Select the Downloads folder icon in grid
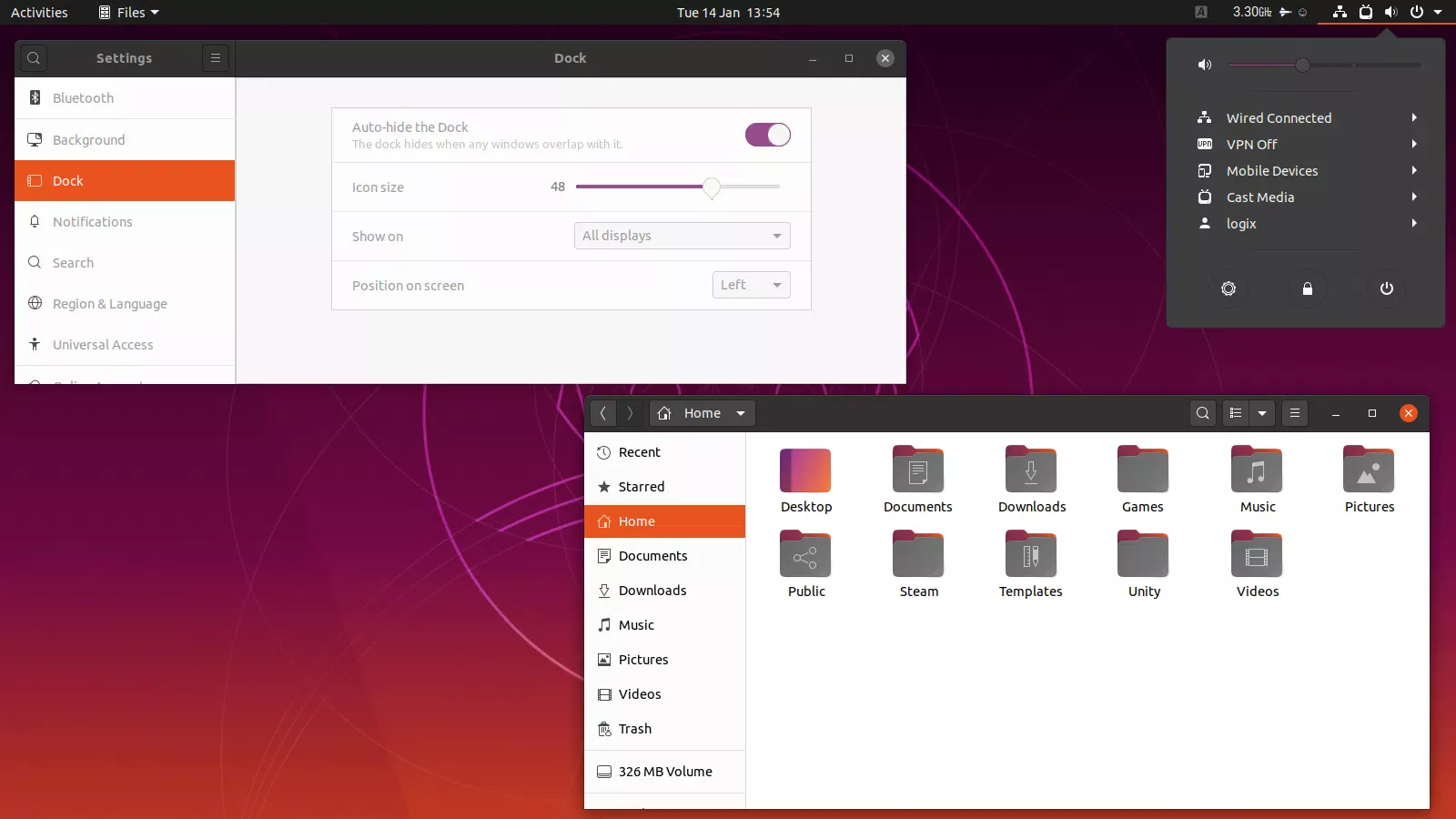The height and width of the screenshot is (819, 1456). pos(1031,470)
